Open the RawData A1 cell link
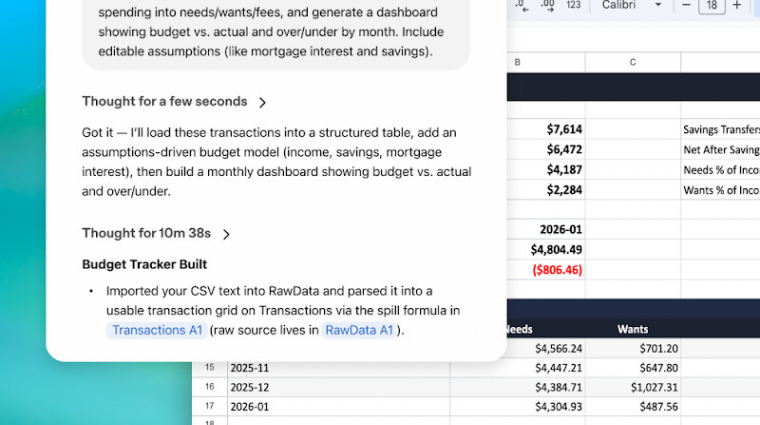The width and height of the screenshot is (760, 425). pos(359,330)
